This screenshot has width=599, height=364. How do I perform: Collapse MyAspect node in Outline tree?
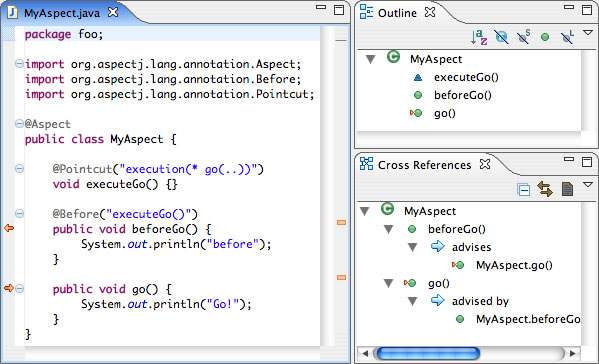coord(370,59)
